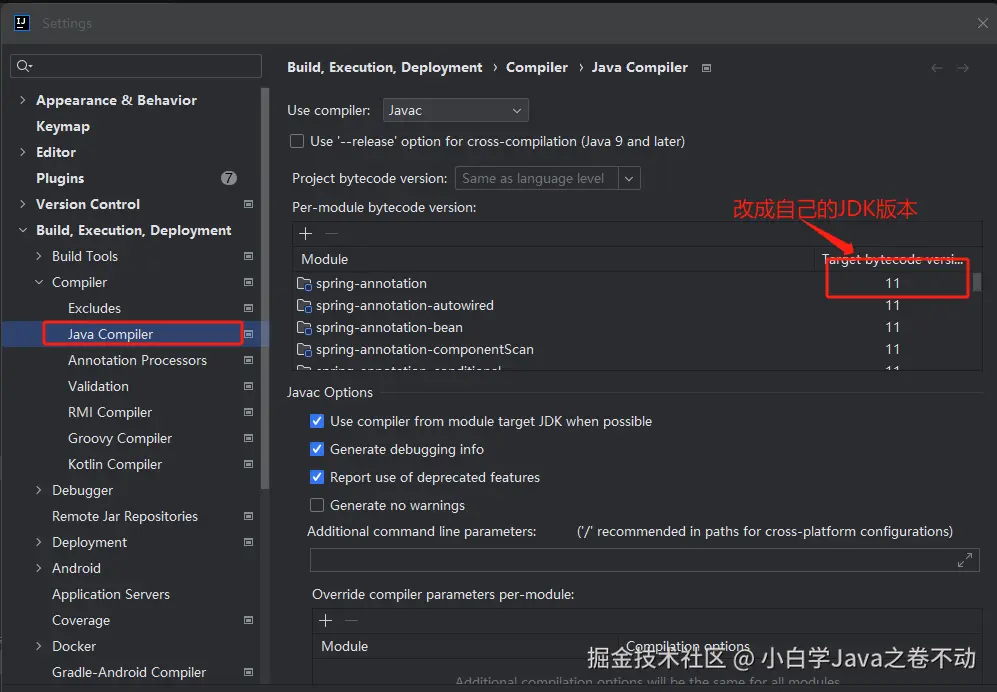This screenshot has width=997, height=692.
Task: Go back using the left arrow icon
Action: 937,68
